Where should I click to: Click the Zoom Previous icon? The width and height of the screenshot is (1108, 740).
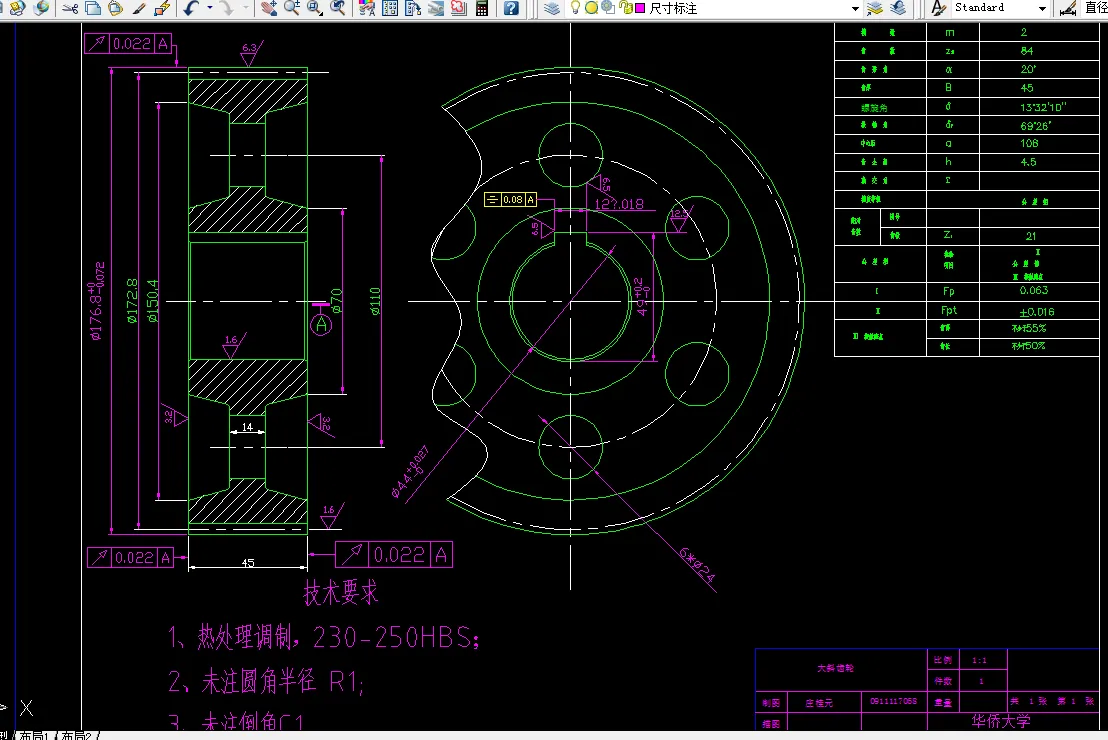pos(338,8)
